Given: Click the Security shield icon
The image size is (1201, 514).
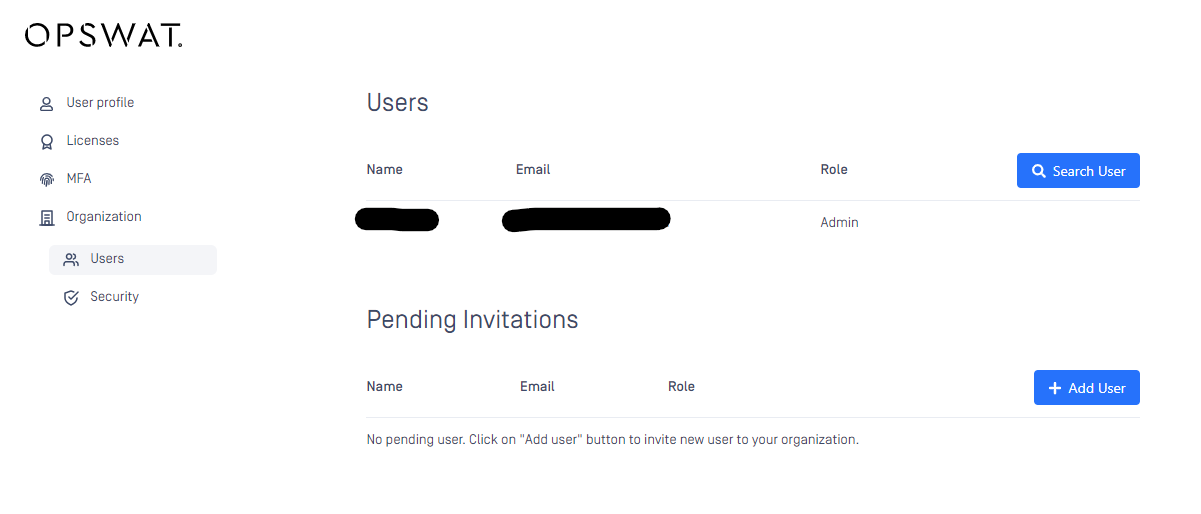Looking at the screenshot, I should coord(70,297).
